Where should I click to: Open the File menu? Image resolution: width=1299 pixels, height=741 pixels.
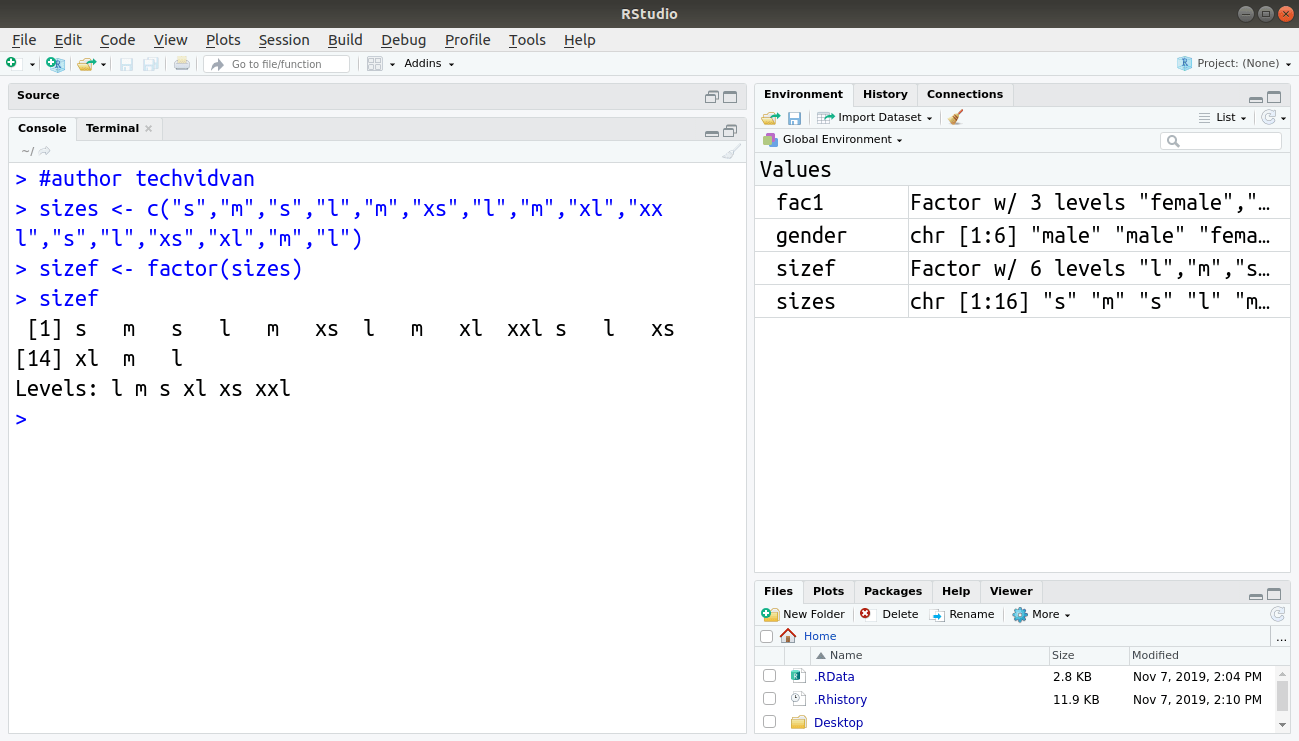(24, 40)
